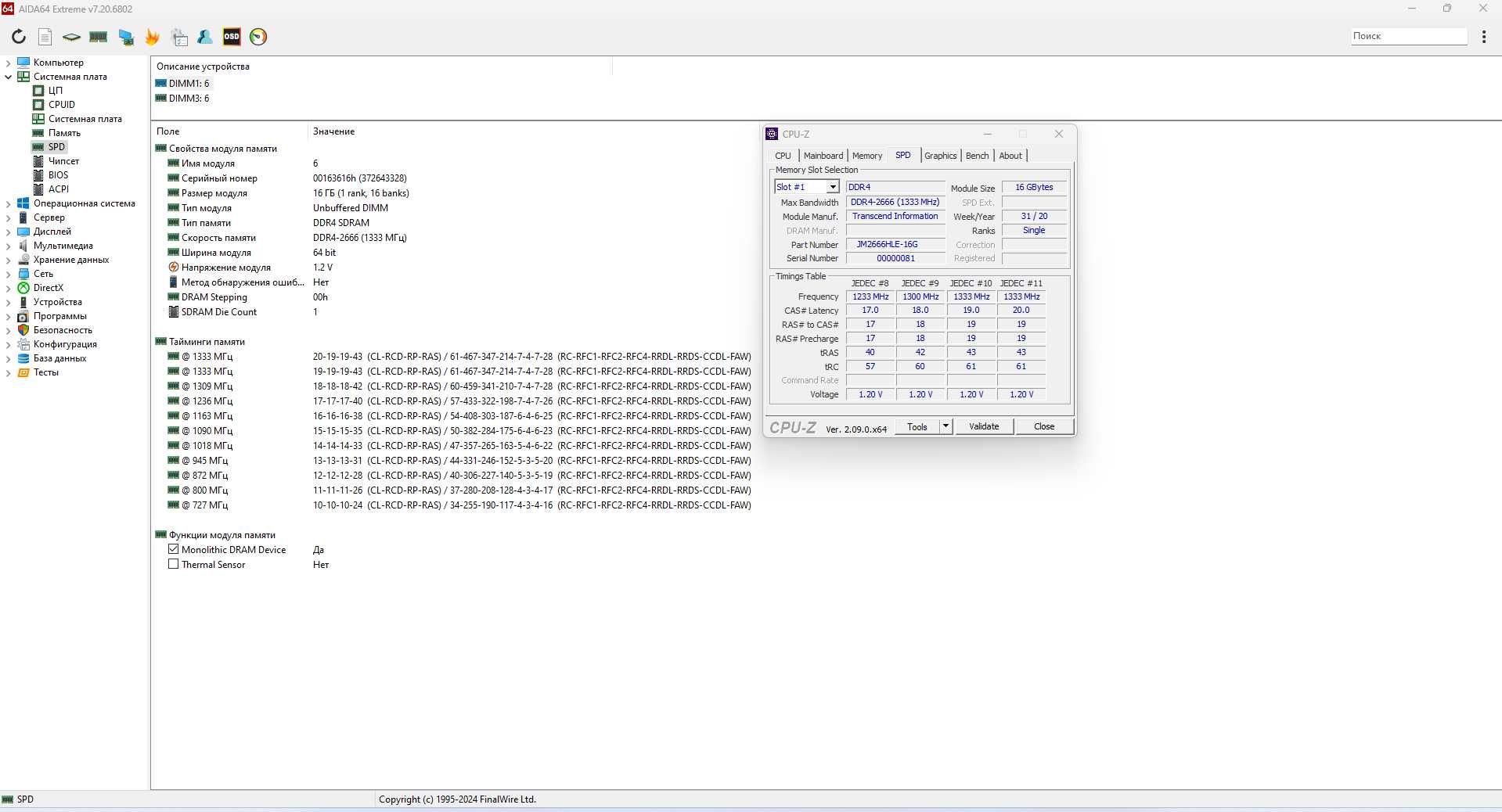Select the Программы tree item
Image resolution: width=1502 pixels, height=812 pixels.
59,316
